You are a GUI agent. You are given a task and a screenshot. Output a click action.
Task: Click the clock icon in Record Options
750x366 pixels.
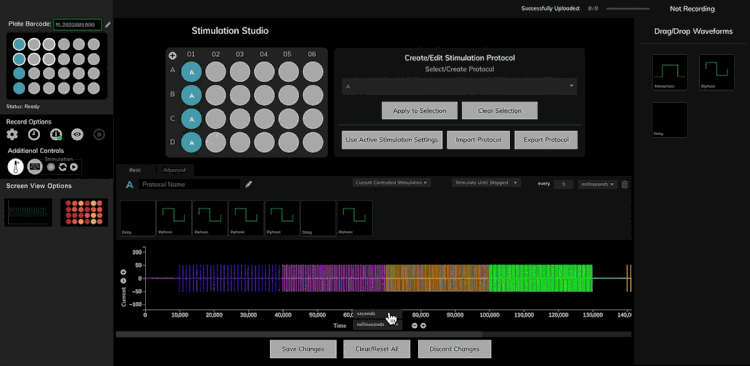(33, 134)
